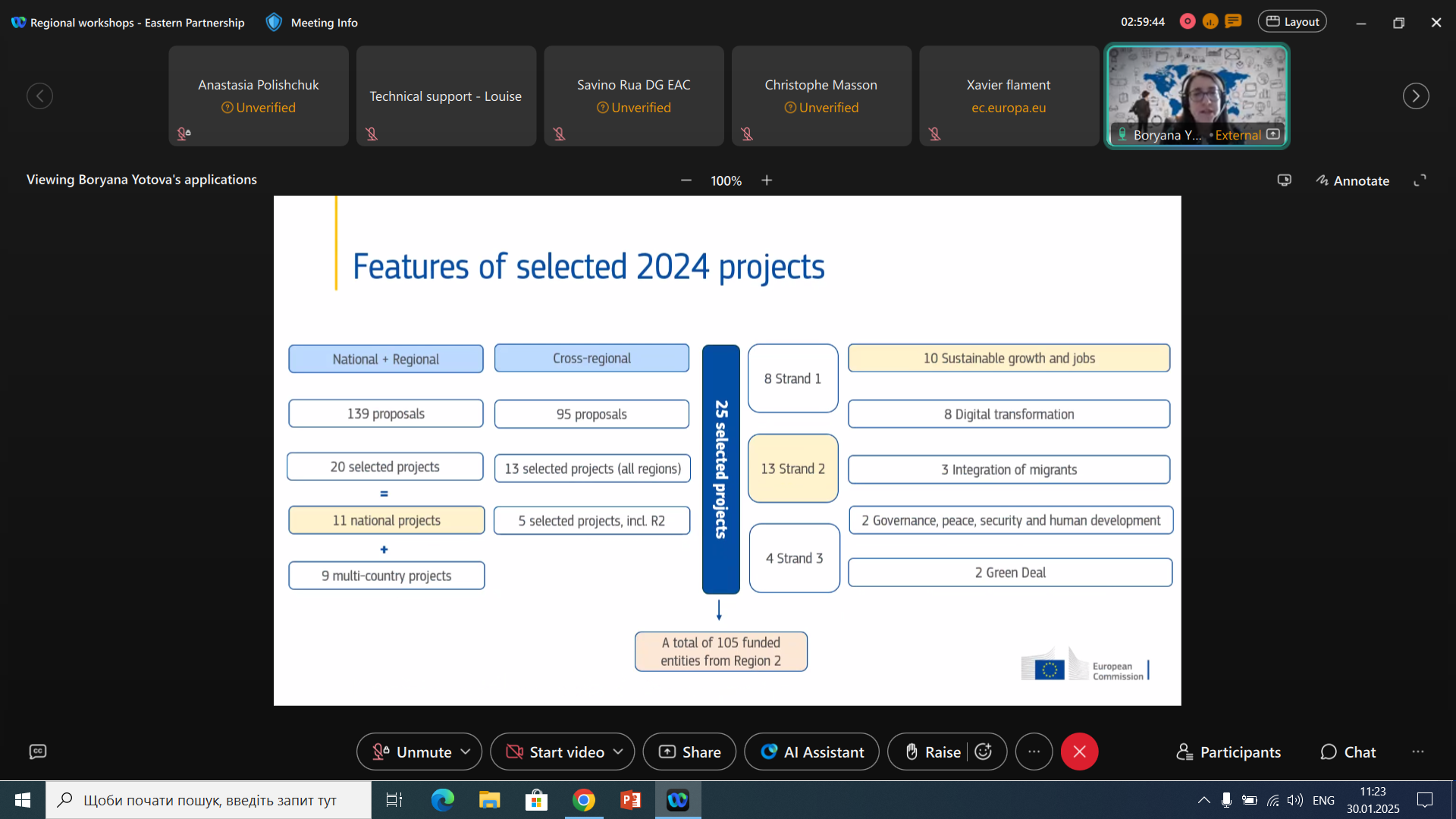
Task: Open the AI Assistant
Action: 811,752
